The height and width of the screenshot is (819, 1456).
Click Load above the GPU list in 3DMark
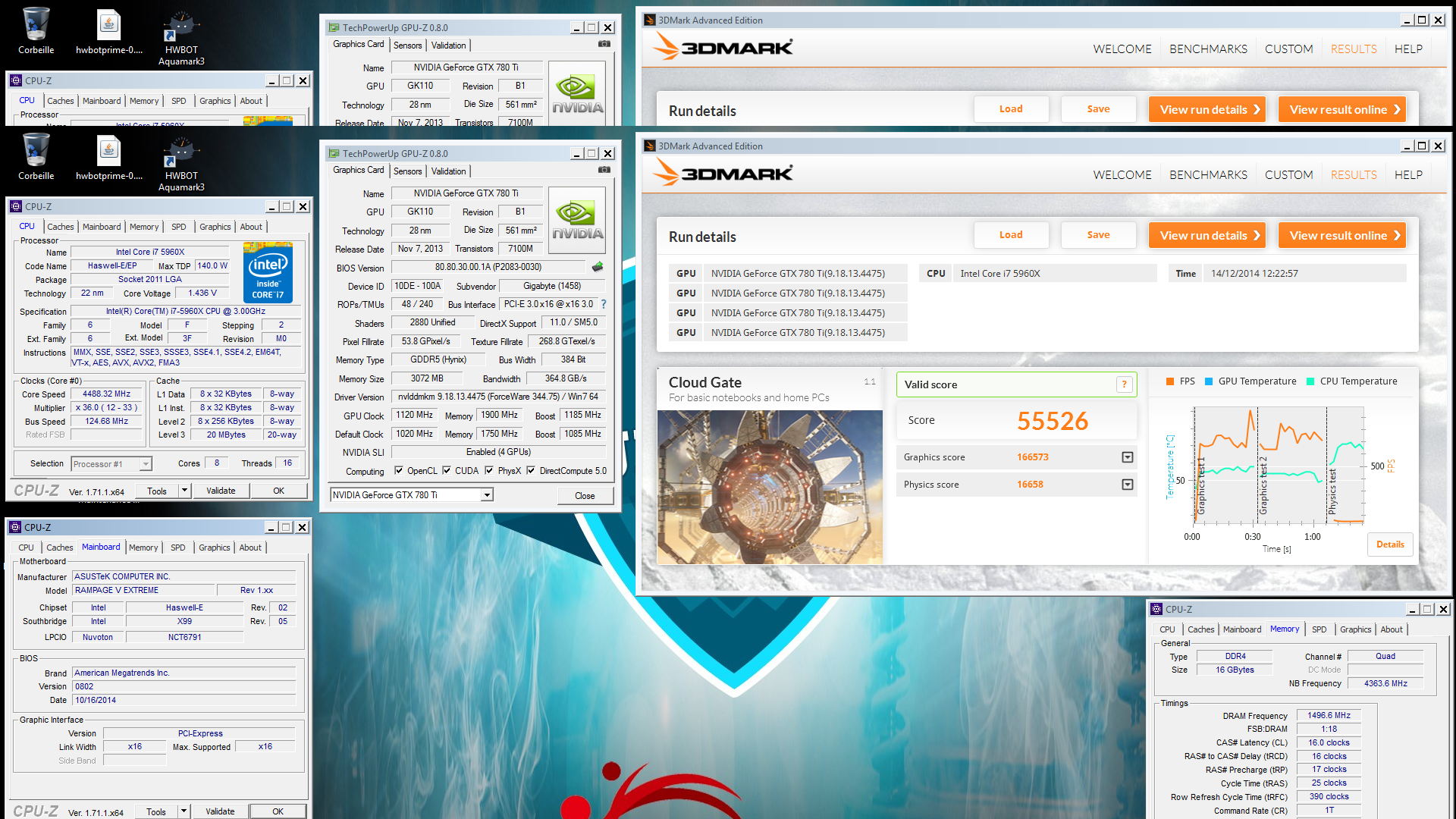pos(1011,235)
